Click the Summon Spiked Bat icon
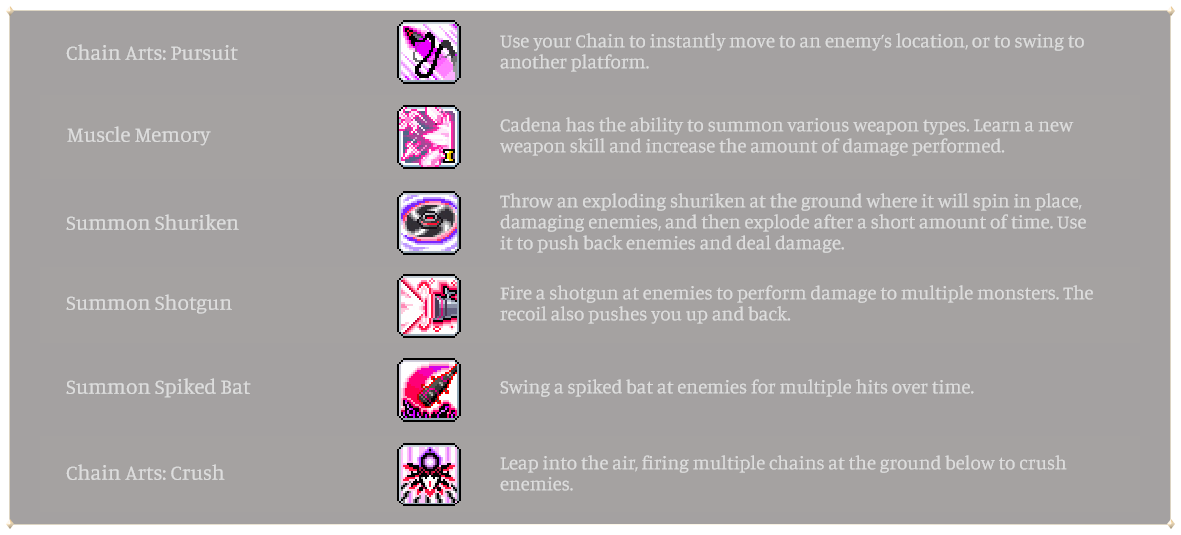This screenshot has width=1181, height=535. (429, 390)
